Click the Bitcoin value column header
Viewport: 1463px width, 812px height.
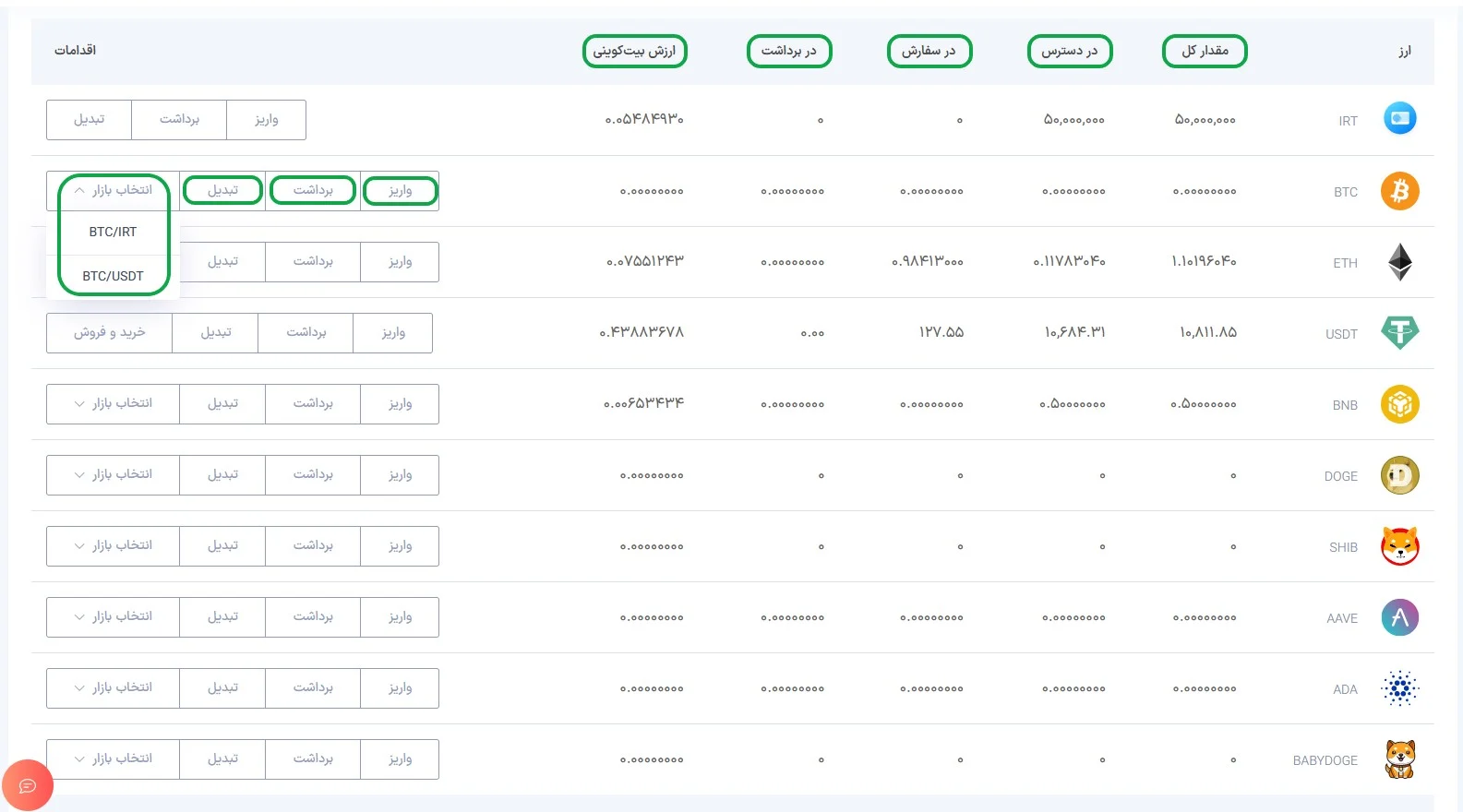click(x=634, y=51)
